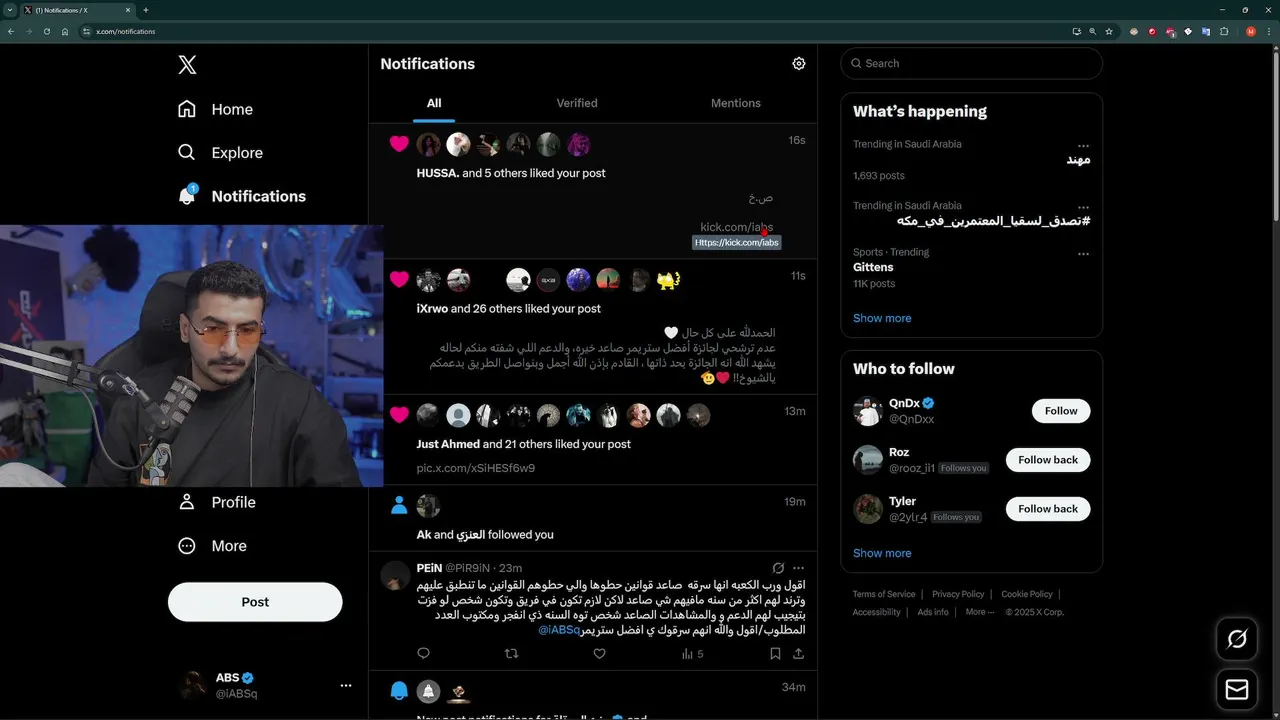
Task: Open PEiN's profile avatar
Action: [396, 575]
